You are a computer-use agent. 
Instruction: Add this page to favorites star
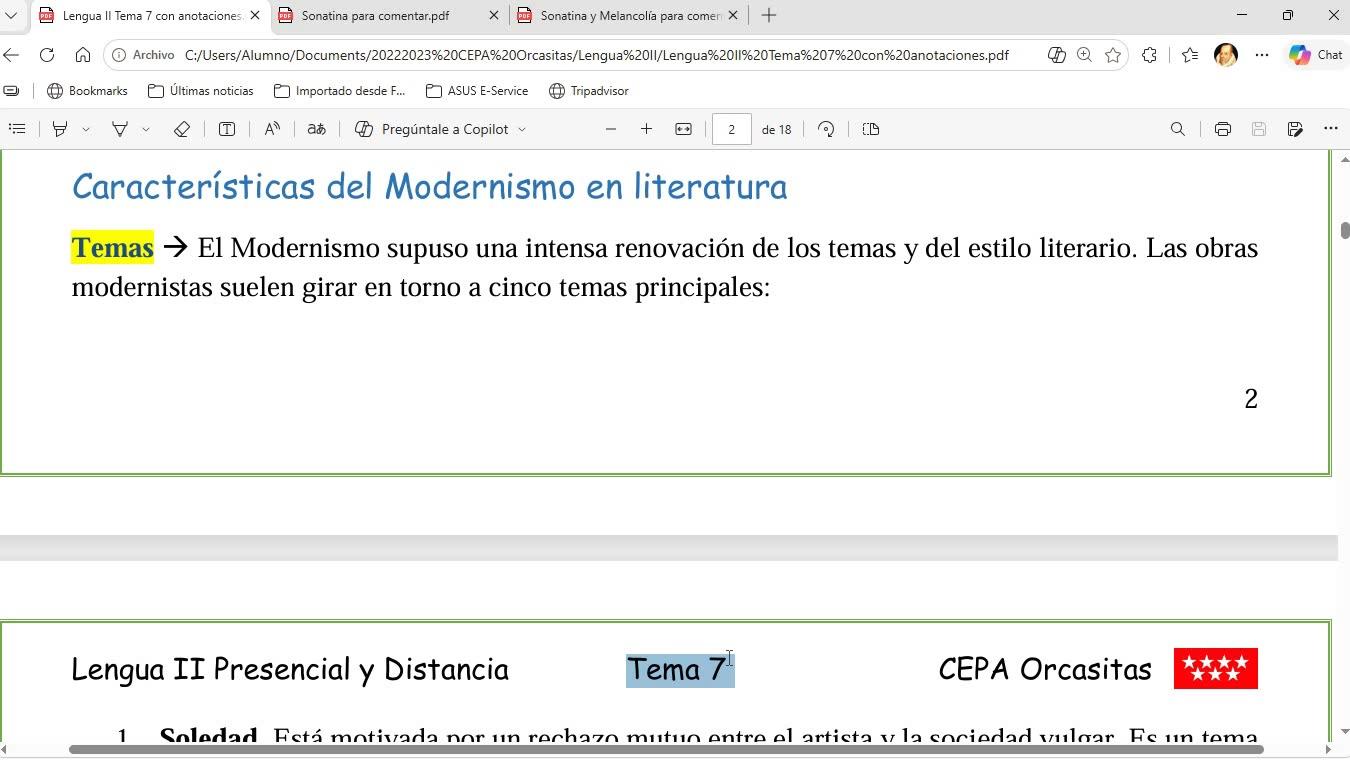click(1113, 55)
